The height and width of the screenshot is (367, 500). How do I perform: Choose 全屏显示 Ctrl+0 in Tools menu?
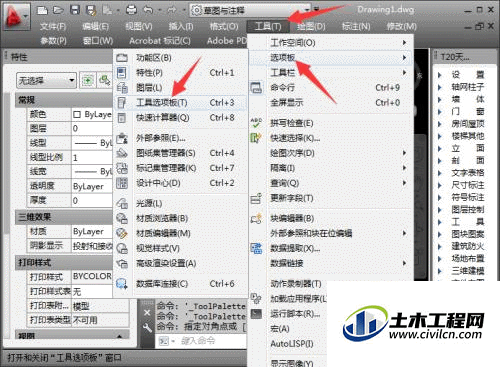[x=331, y=103]
